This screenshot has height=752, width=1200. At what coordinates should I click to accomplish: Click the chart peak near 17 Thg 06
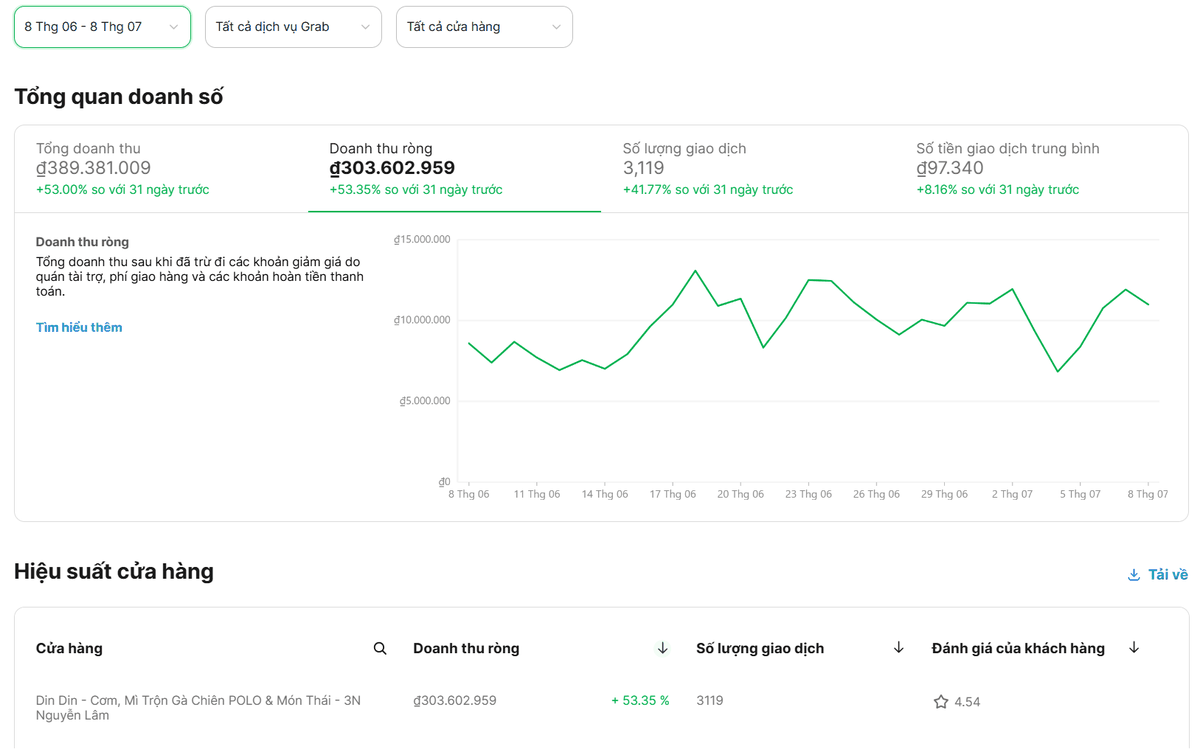click(696, 270)
